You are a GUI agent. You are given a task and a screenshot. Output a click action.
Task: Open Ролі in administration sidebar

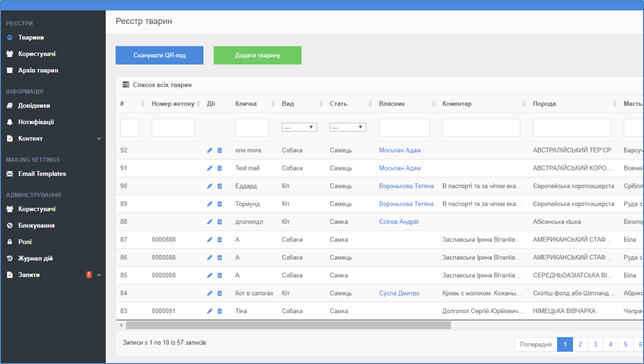click(x=25, y=242)
